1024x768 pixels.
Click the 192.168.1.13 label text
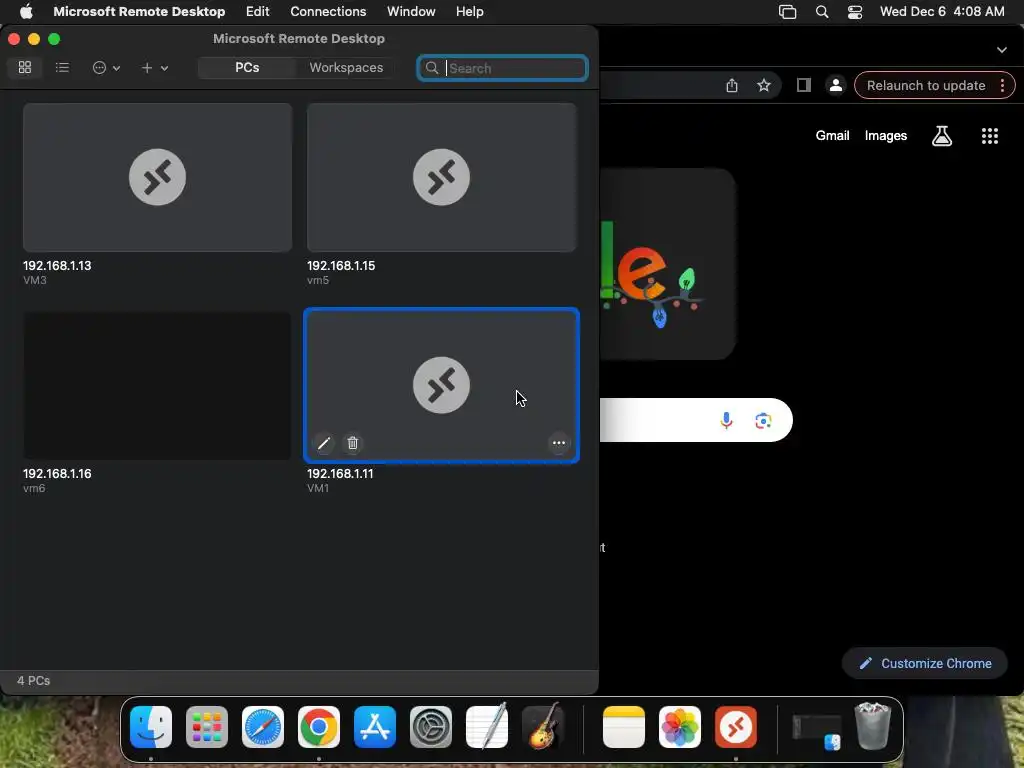pos(57,266)
